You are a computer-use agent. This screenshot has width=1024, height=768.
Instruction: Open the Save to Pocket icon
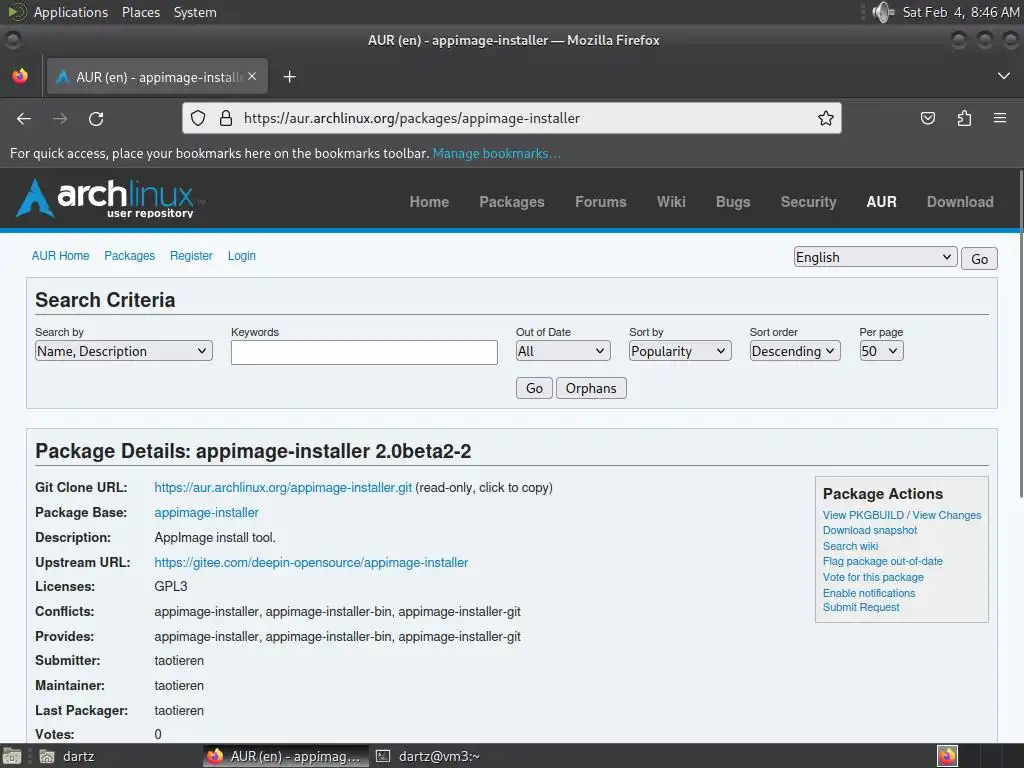[927, 118]
